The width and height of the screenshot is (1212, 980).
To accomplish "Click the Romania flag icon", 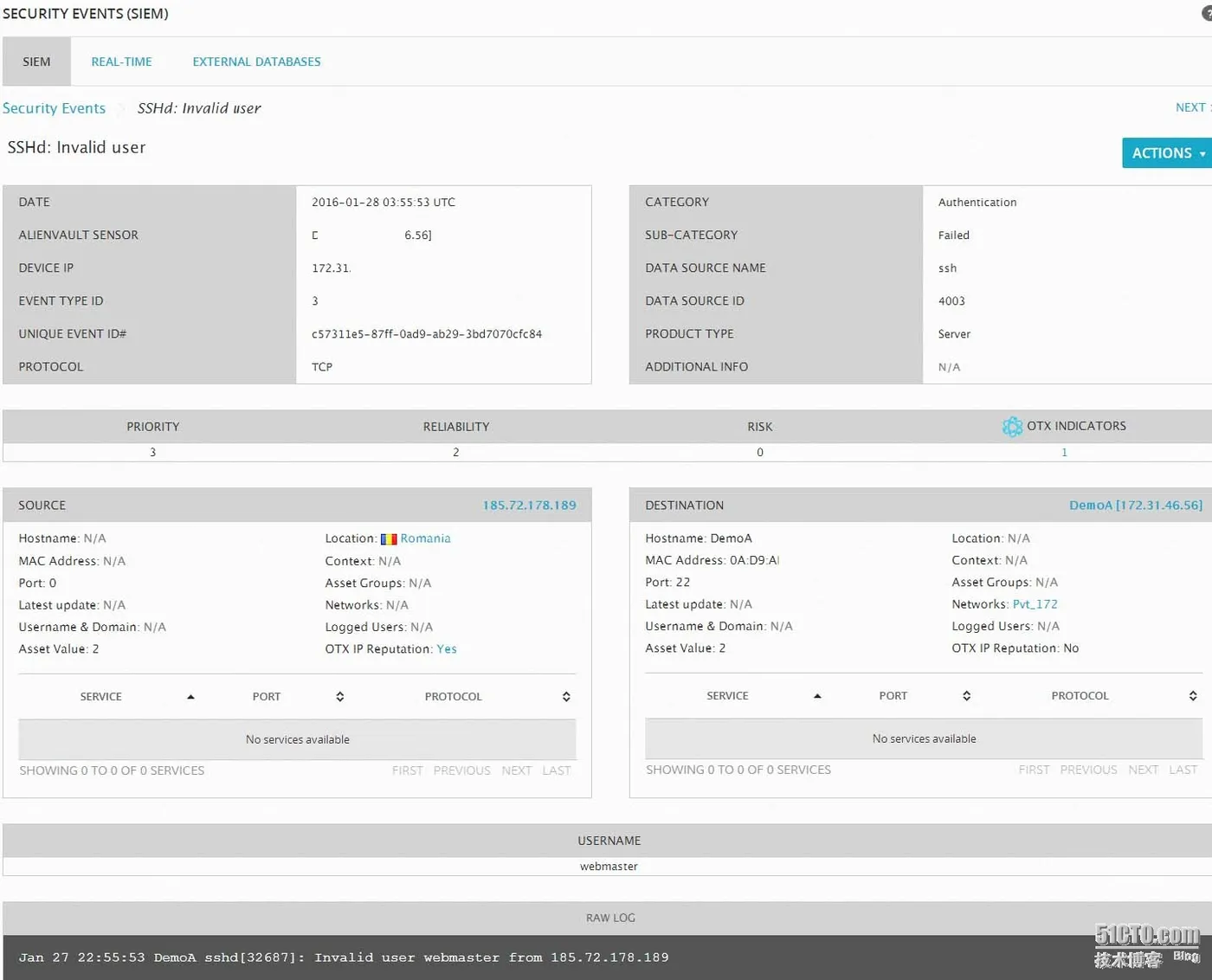I will point(389,538).
